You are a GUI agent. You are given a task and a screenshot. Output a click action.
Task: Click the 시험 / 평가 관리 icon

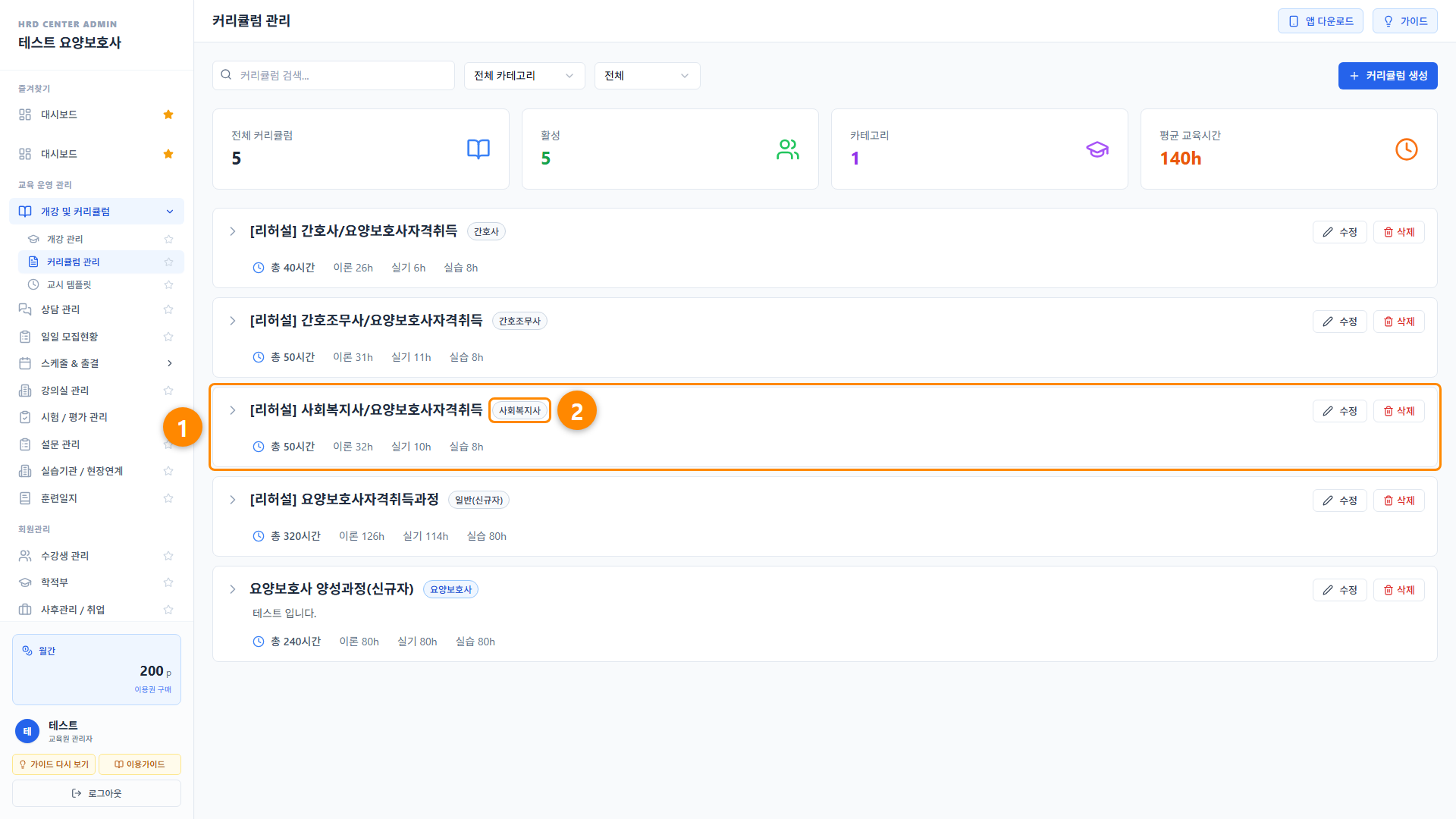pos(25,417)
